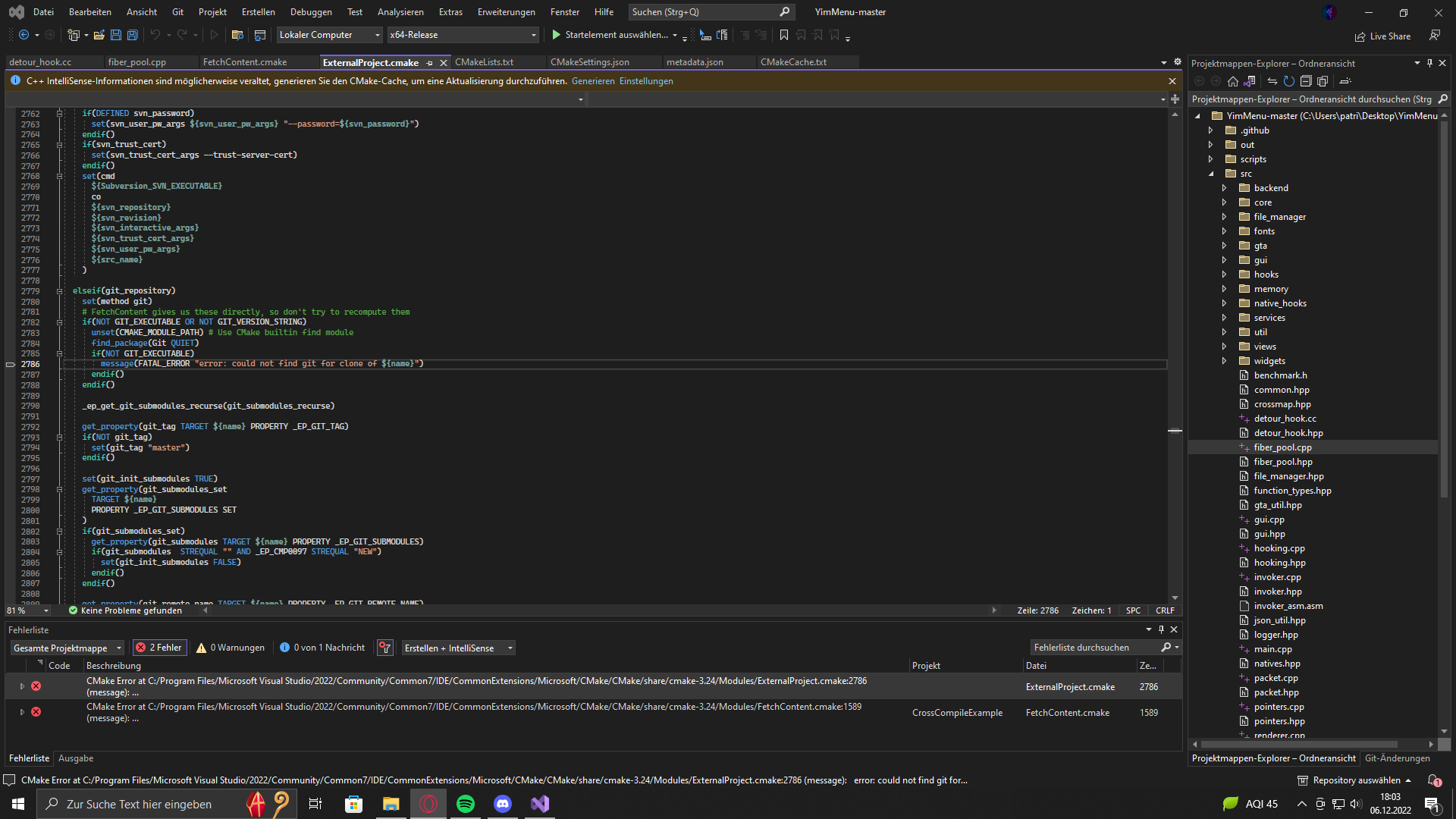Click the Undo icon in the toolbar

click(x=155, y=35)
